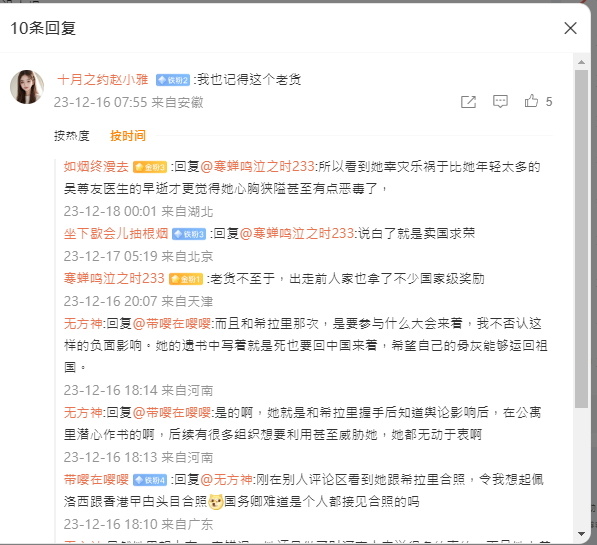The height and width of the screenshot is (545, 597).
Task: Open commenter name 寒蝉鸣泣之时233 from 天津
Action: 114,278
